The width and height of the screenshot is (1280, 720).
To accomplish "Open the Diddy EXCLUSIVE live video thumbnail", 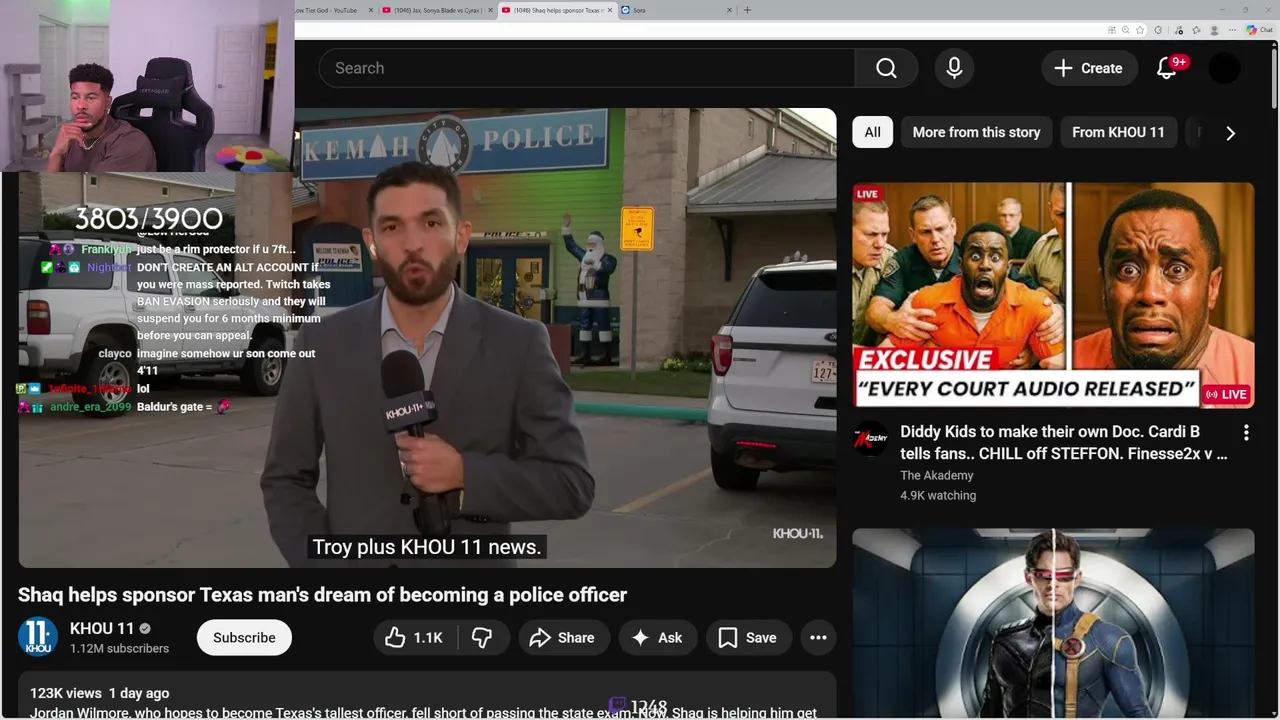I will [x=1053, y=295].
